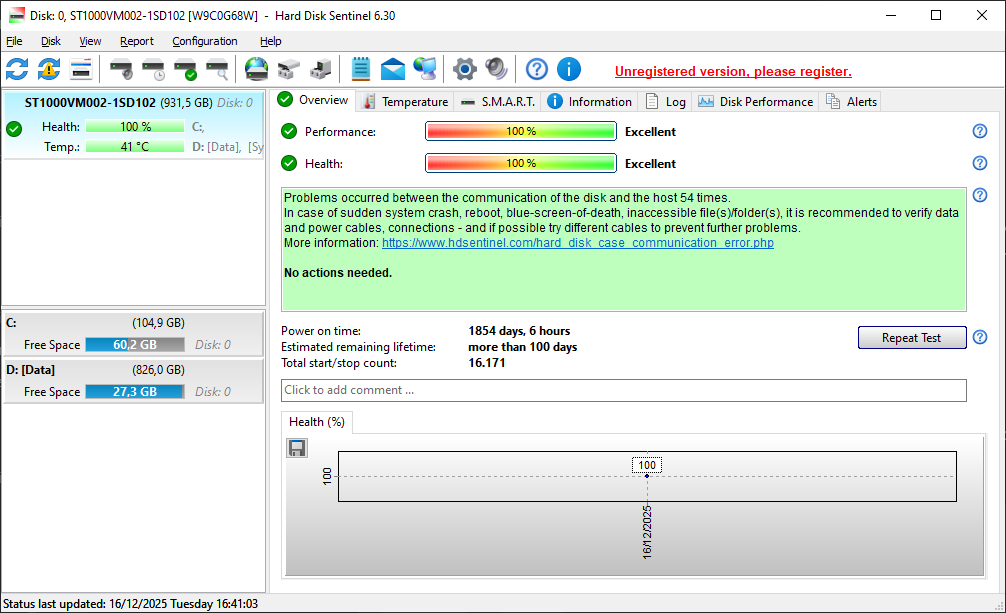Click the disk with globe icon

(256, 69)
